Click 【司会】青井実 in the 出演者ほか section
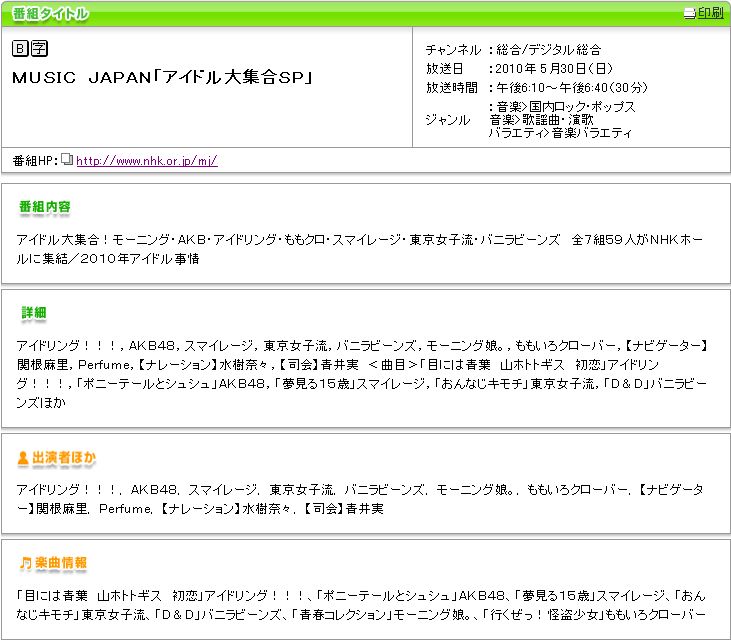 click(x=343, y=509)
